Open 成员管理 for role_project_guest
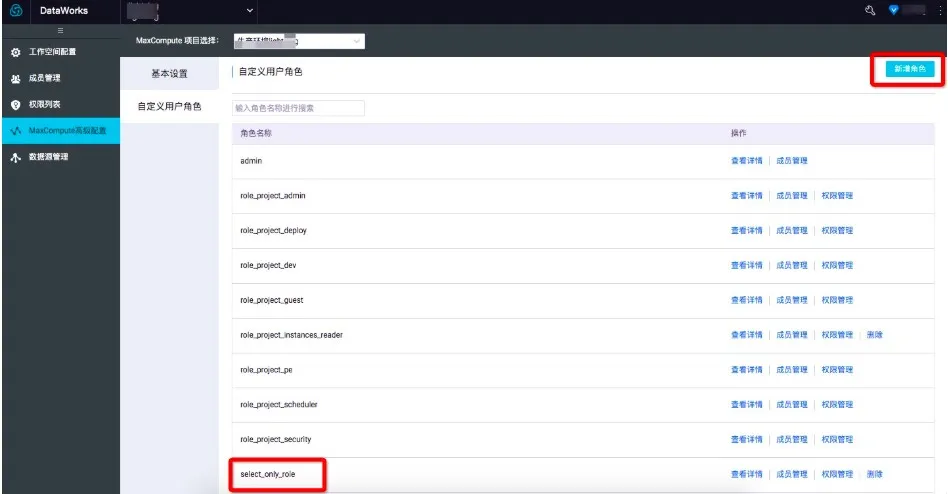948x494 pixels. pos(792,300)
